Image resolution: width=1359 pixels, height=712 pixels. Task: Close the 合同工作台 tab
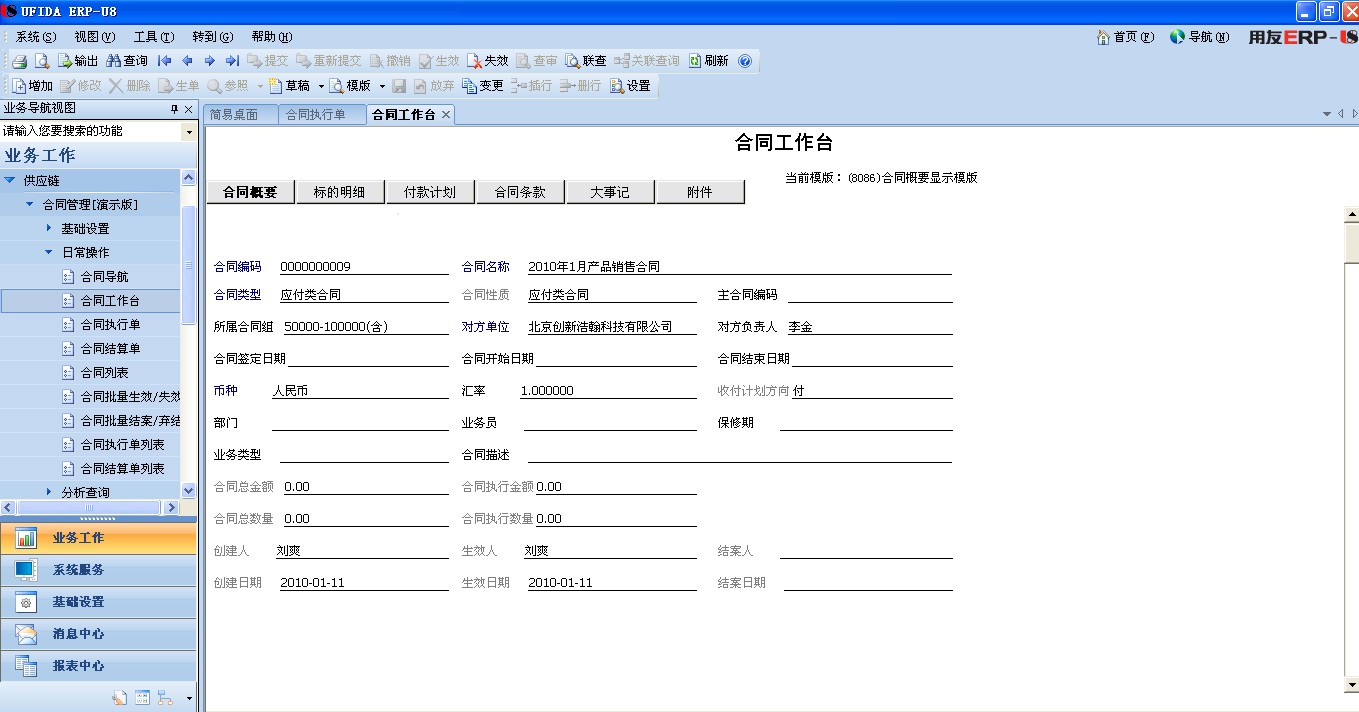pos(446,115)
